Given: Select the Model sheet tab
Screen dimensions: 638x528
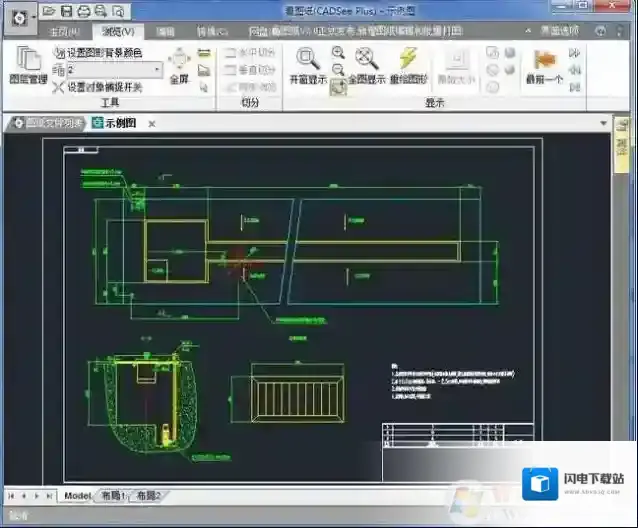Looking at the screenshot, I should pyautogui.click(x=77, y=496).
